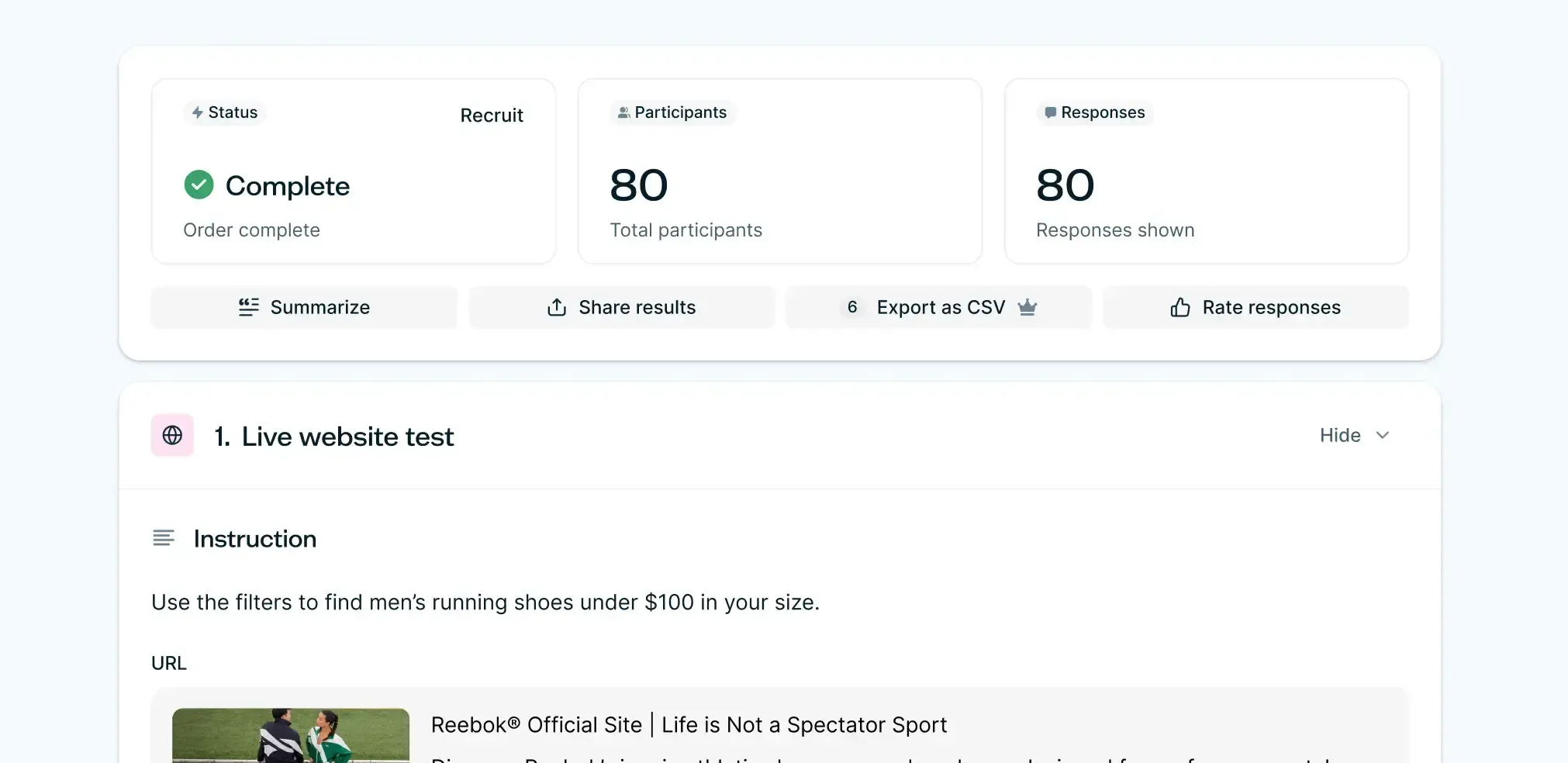Image resolution: width=1568 pixels, height=763 pixels.
Task: Click the thumbs-up icon on Rate responses
Action: click(1179, 307)
